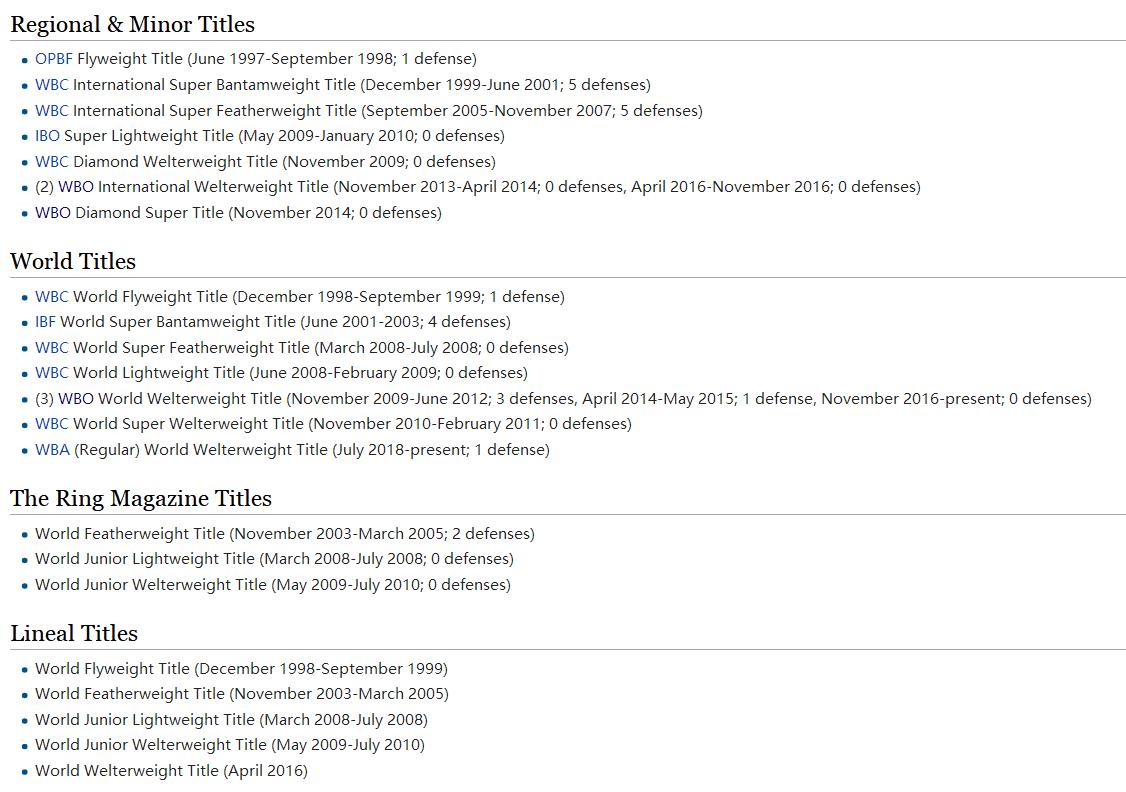The width and height of the screenshot is (1126, 792).
Task: Click Lineal World Welterweight Title April 2016
Action: click(172, 770)
